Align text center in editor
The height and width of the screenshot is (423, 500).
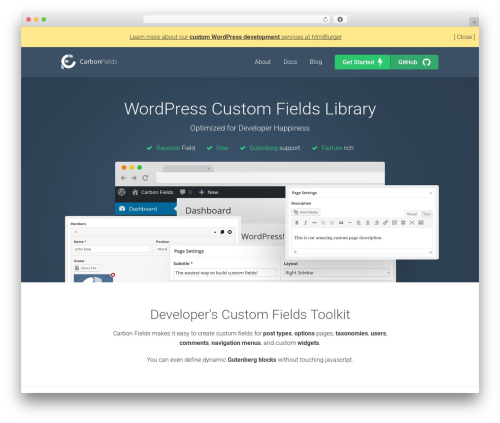[368, 223]
